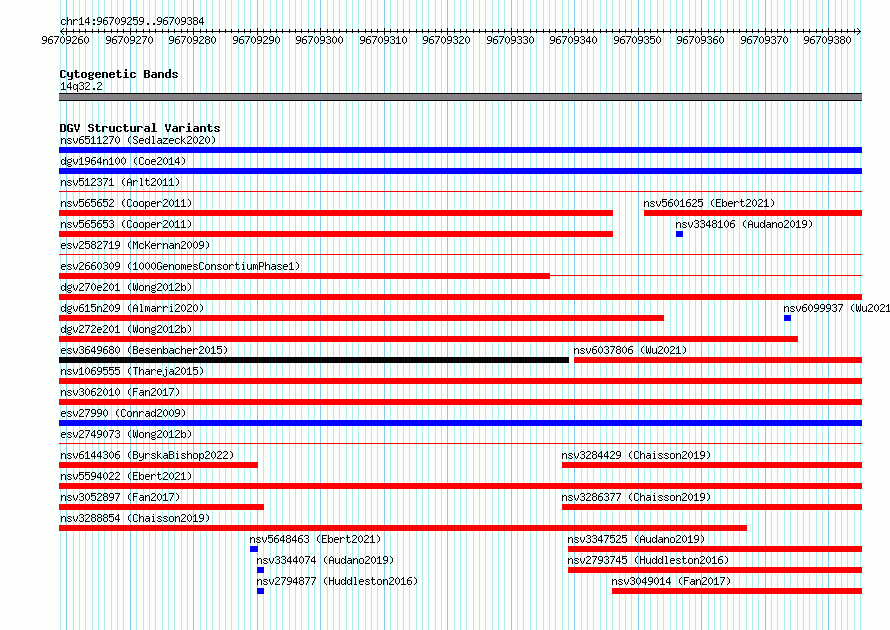Open variant nsv6511270 (Sedlazeck2020) label
890x630 pixels.
138,140
